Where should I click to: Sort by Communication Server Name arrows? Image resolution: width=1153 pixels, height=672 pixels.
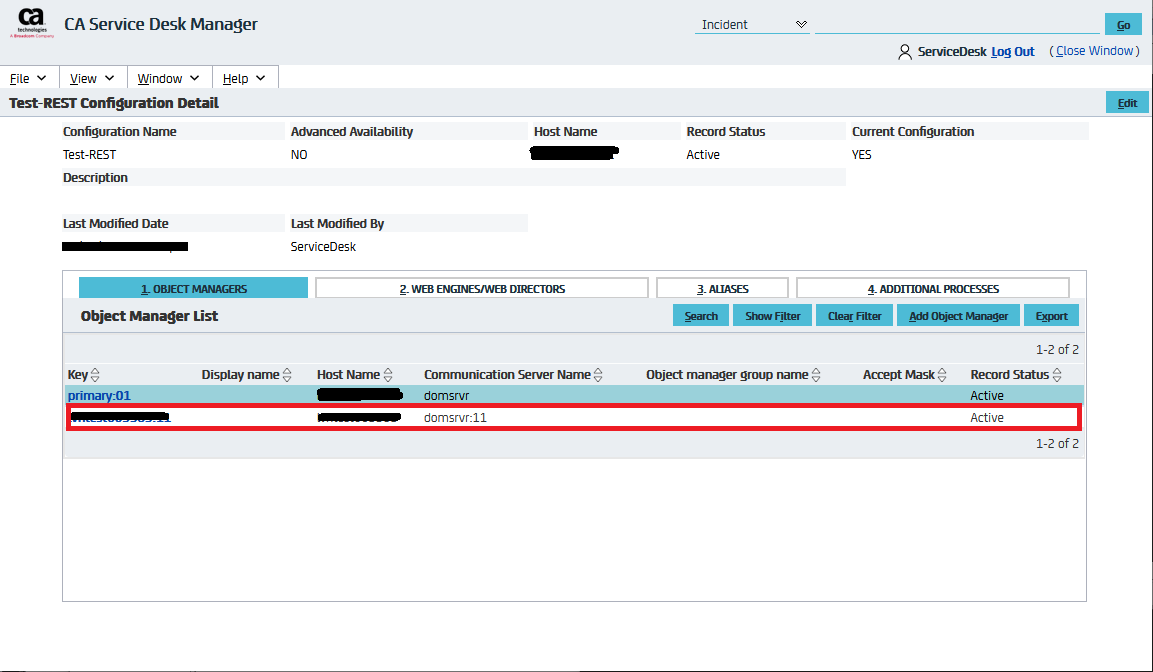[x=598, y=375]
